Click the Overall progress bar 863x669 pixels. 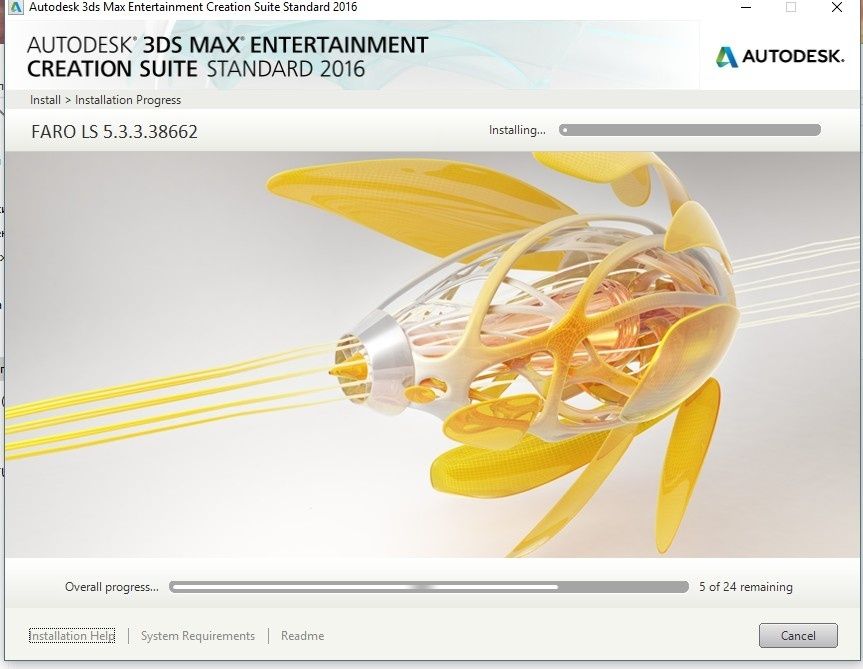[429, 587]
